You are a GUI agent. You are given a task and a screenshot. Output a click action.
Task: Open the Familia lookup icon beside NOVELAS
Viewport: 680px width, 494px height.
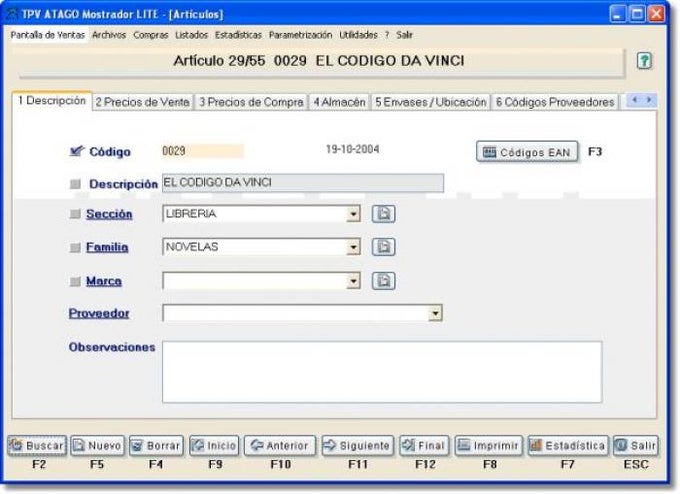click(x=383, y=247)
